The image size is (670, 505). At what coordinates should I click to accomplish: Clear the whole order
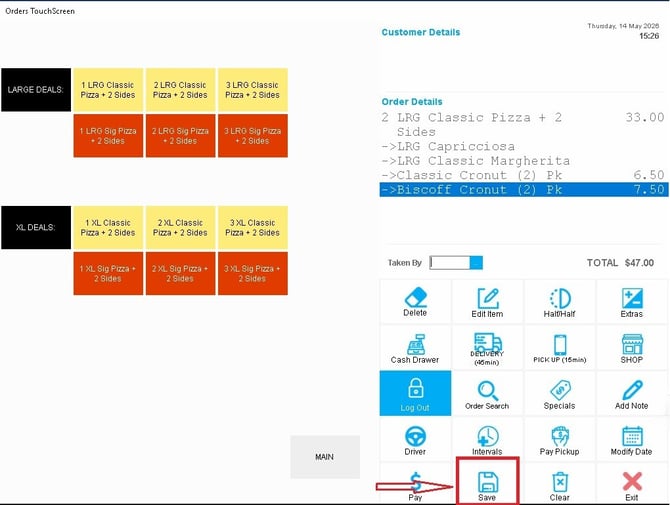[559, 484]
